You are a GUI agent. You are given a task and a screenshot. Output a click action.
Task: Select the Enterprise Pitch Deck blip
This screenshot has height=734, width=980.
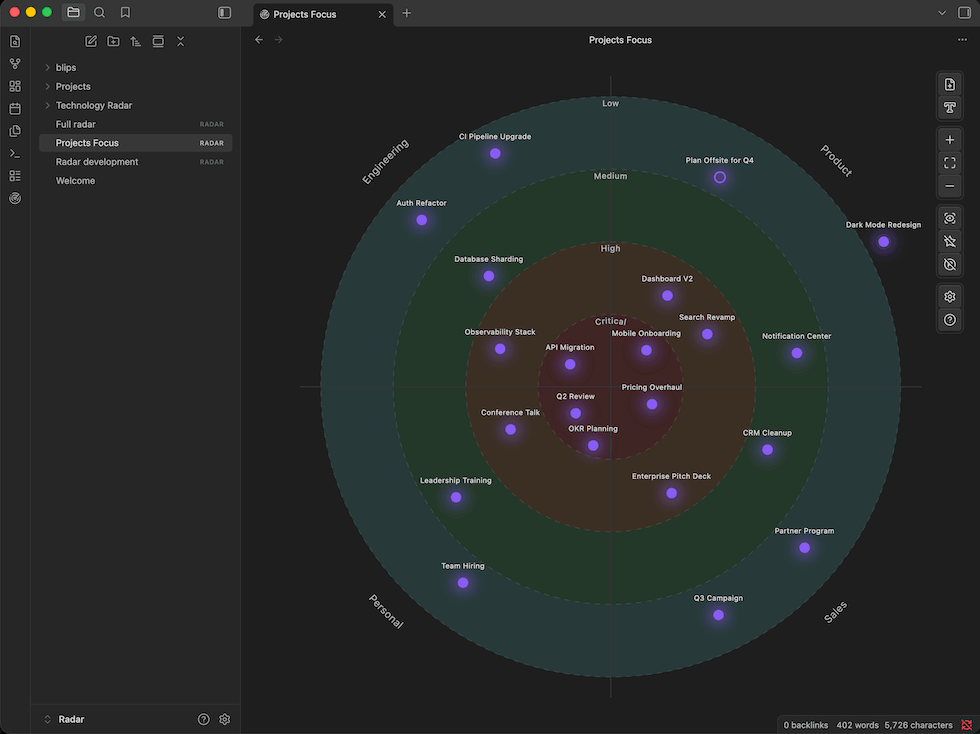click(x=671, y=493)
